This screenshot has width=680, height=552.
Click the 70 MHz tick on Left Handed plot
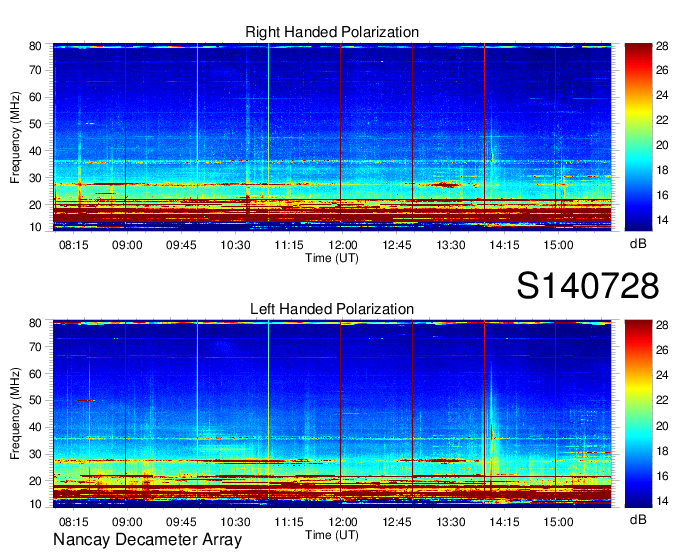tap(35, 346)
